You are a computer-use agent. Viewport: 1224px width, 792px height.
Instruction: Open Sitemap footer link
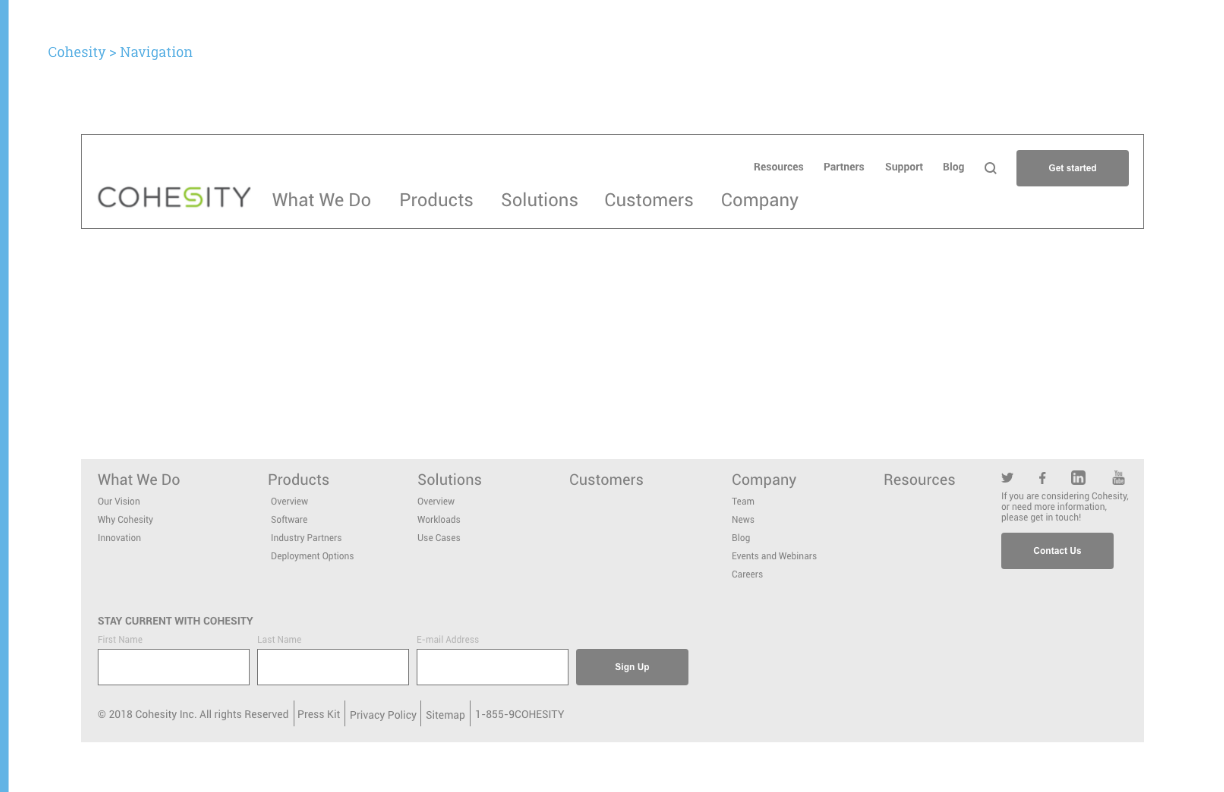coord(445,715)
